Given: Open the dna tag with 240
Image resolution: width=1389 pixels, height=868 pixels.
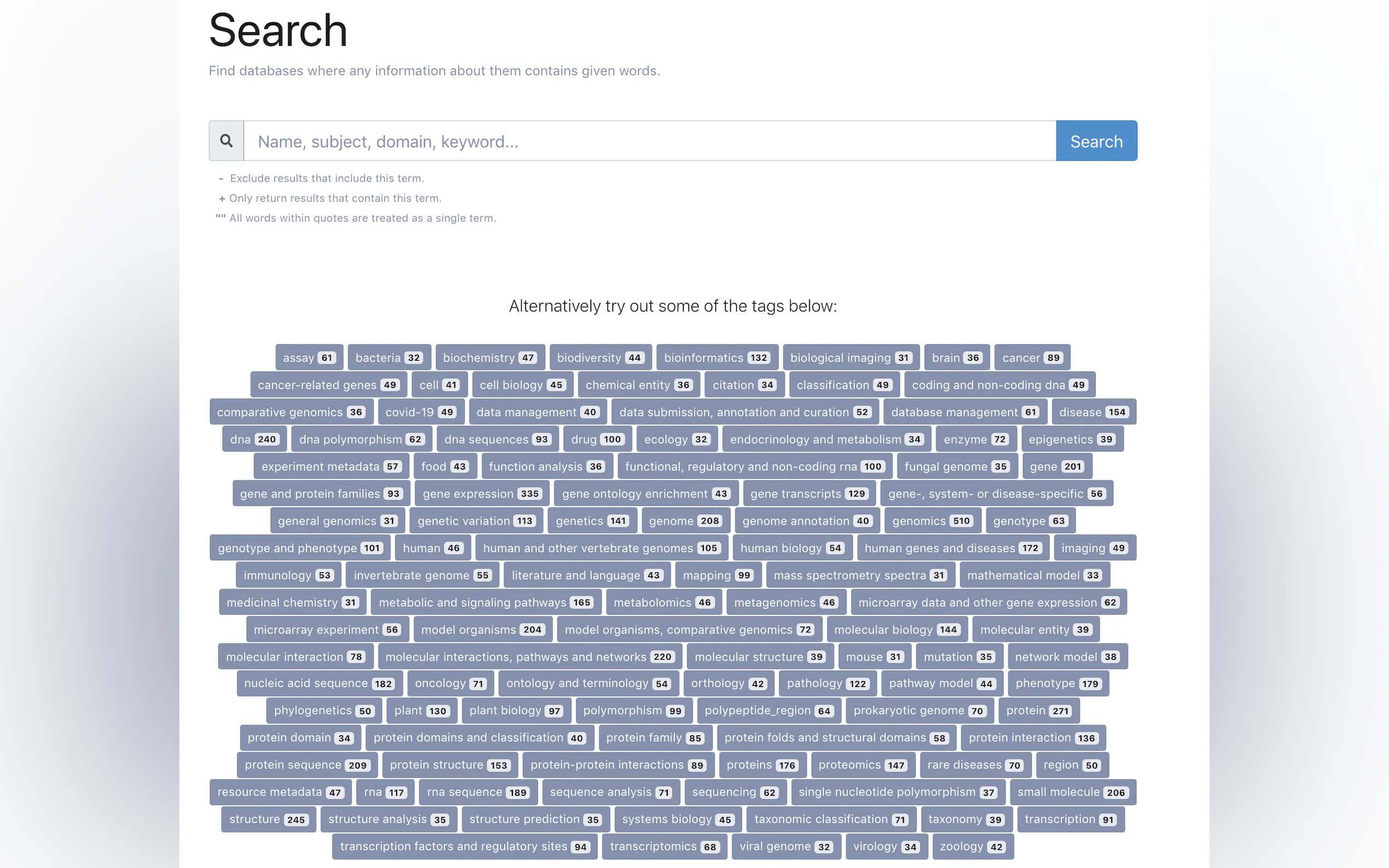Looking at the screenshot, I should pyautogui.click(x=254, y=439).
